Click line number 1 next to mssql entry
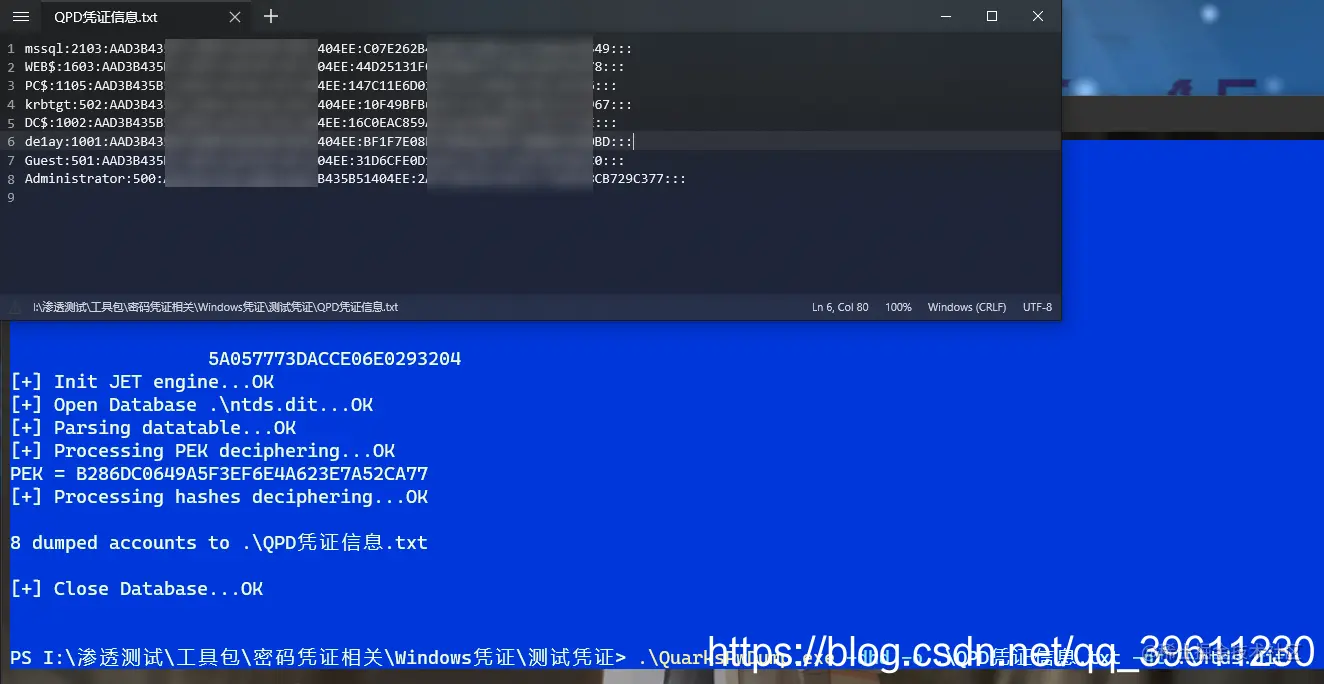 point(10,47)
